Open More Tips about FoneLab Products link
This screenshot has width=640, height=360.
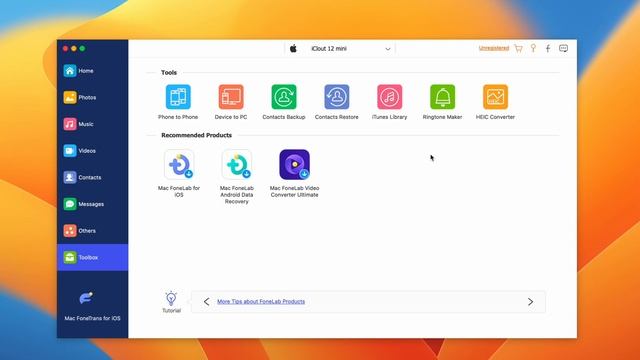pos(261,302)
